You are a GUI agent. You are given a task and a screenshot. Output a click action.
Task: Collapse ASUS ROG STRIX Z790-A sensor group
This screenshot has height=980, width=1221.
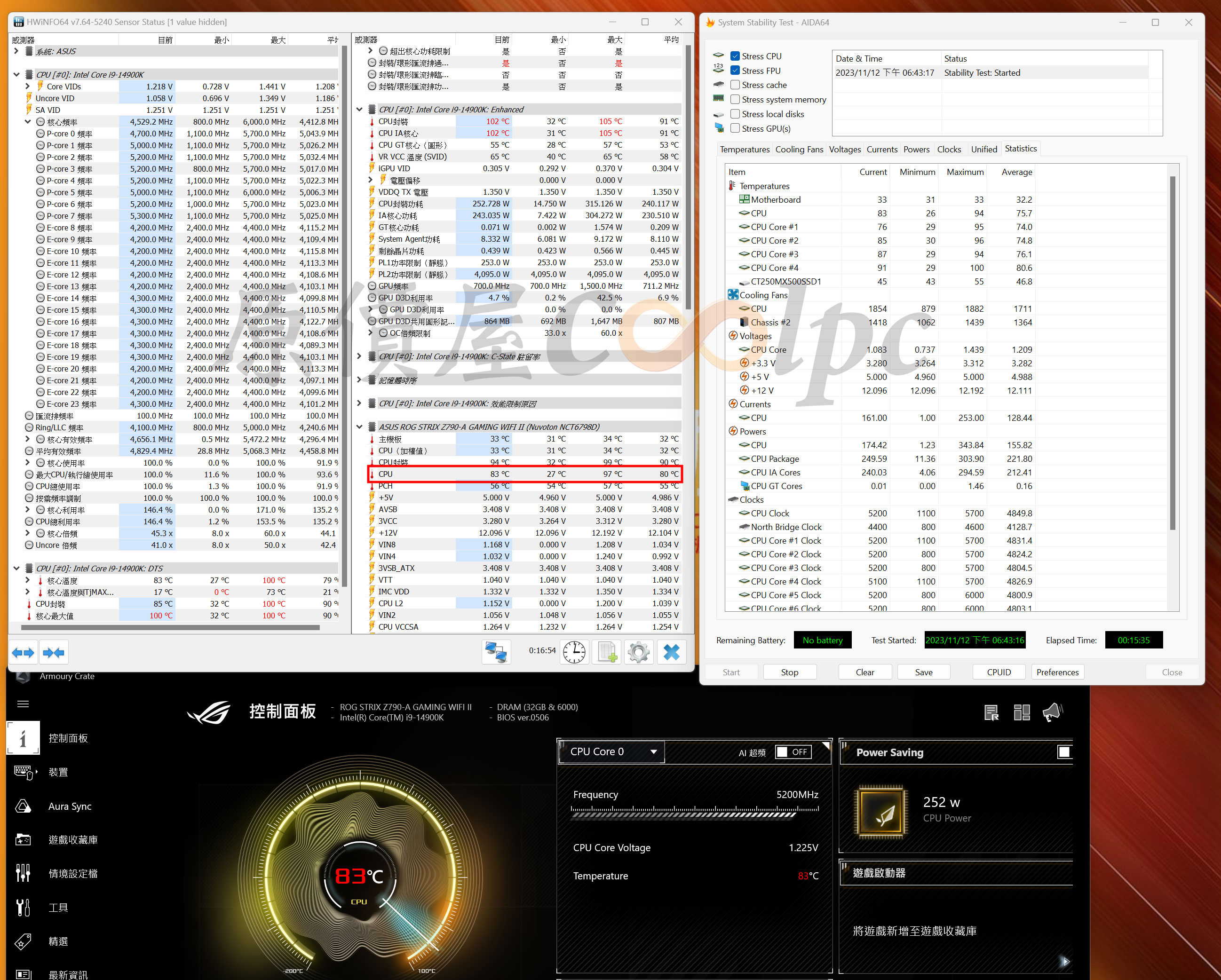click(x=359, y=427)
